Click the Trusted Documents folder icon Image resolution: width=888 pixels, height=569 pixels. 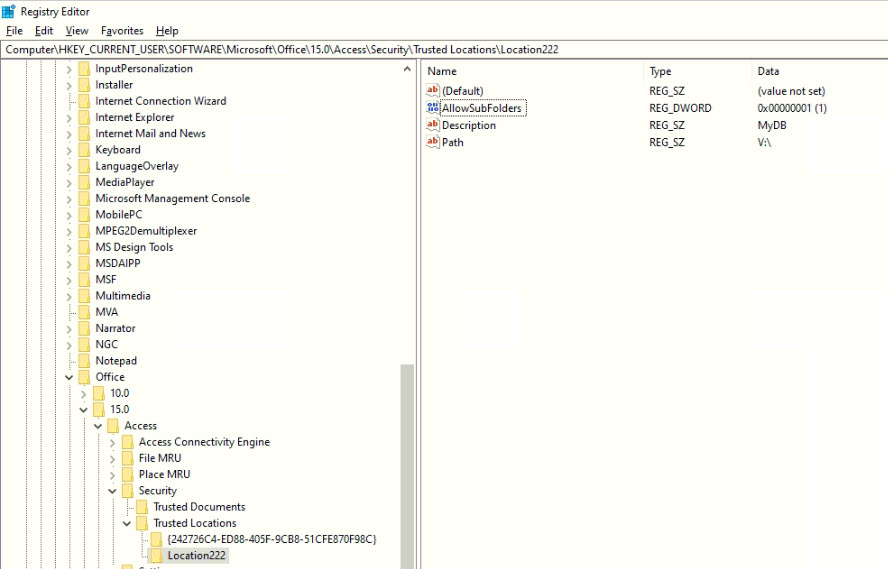coord(142,507)
